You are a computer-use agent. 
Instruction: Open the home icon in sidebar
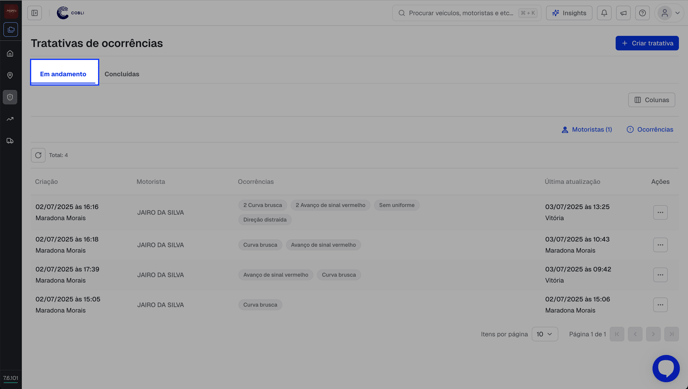click(x=10, y=54)
